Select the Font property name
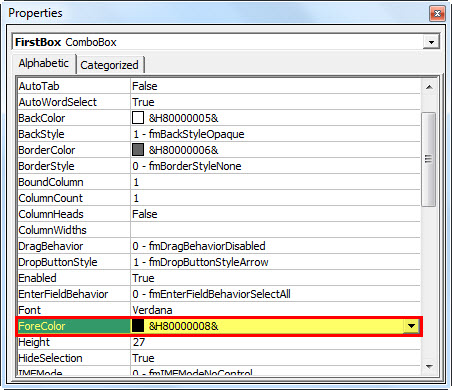 pos(29,310)
